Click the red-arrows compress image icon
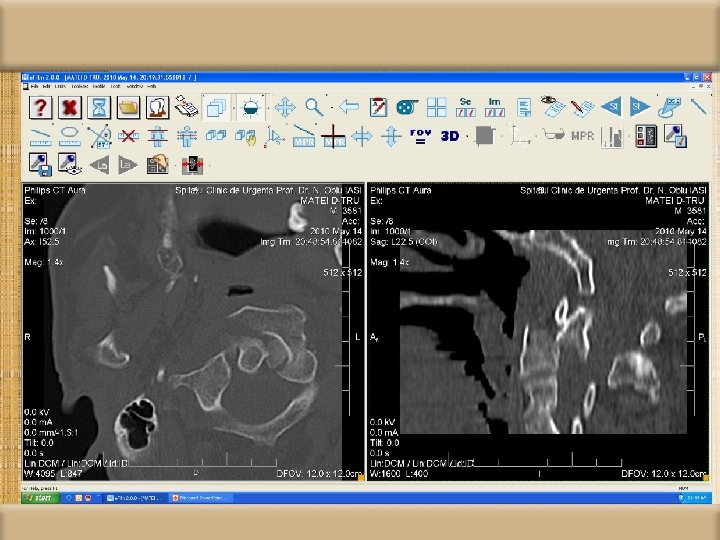 point(192,165)
